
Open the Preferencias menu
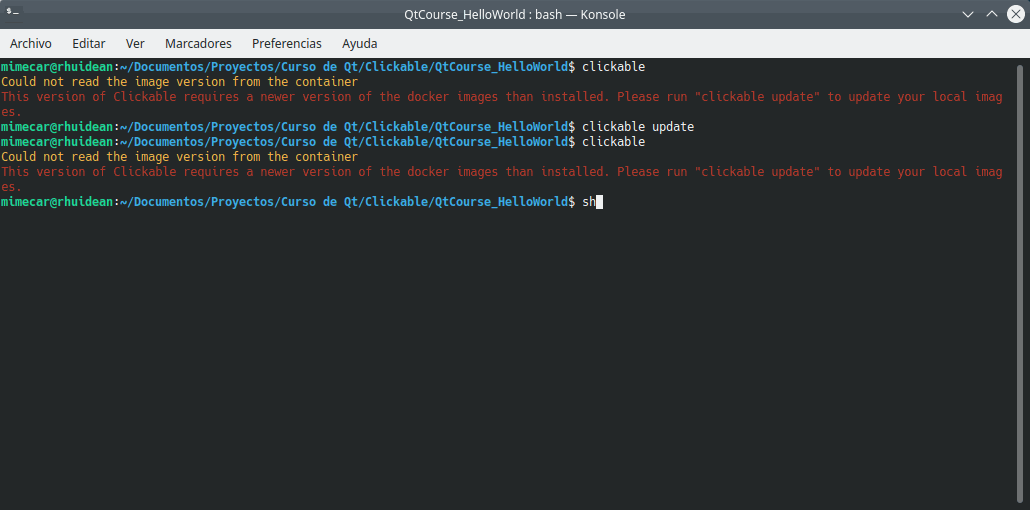pos(287,43)
